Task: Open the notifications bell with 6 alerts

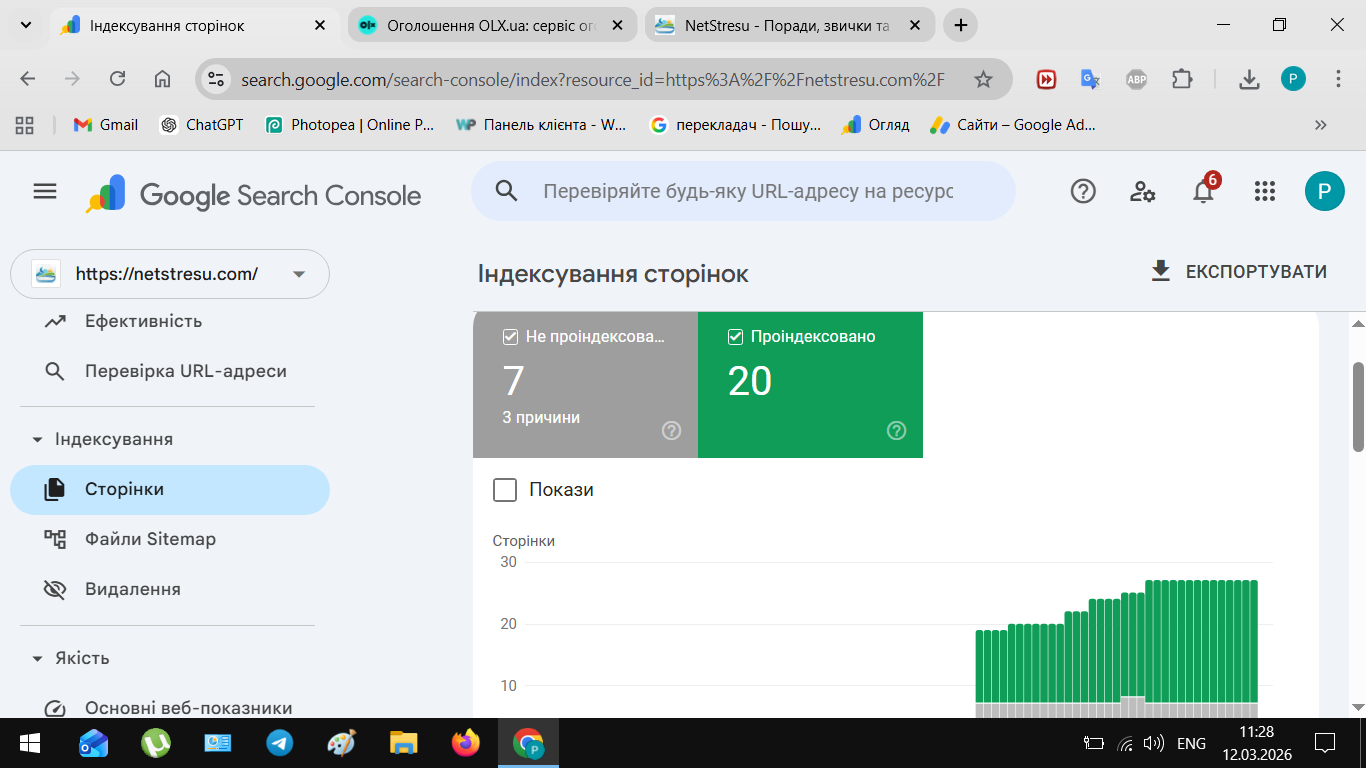Action: (x=1204, y=192)
